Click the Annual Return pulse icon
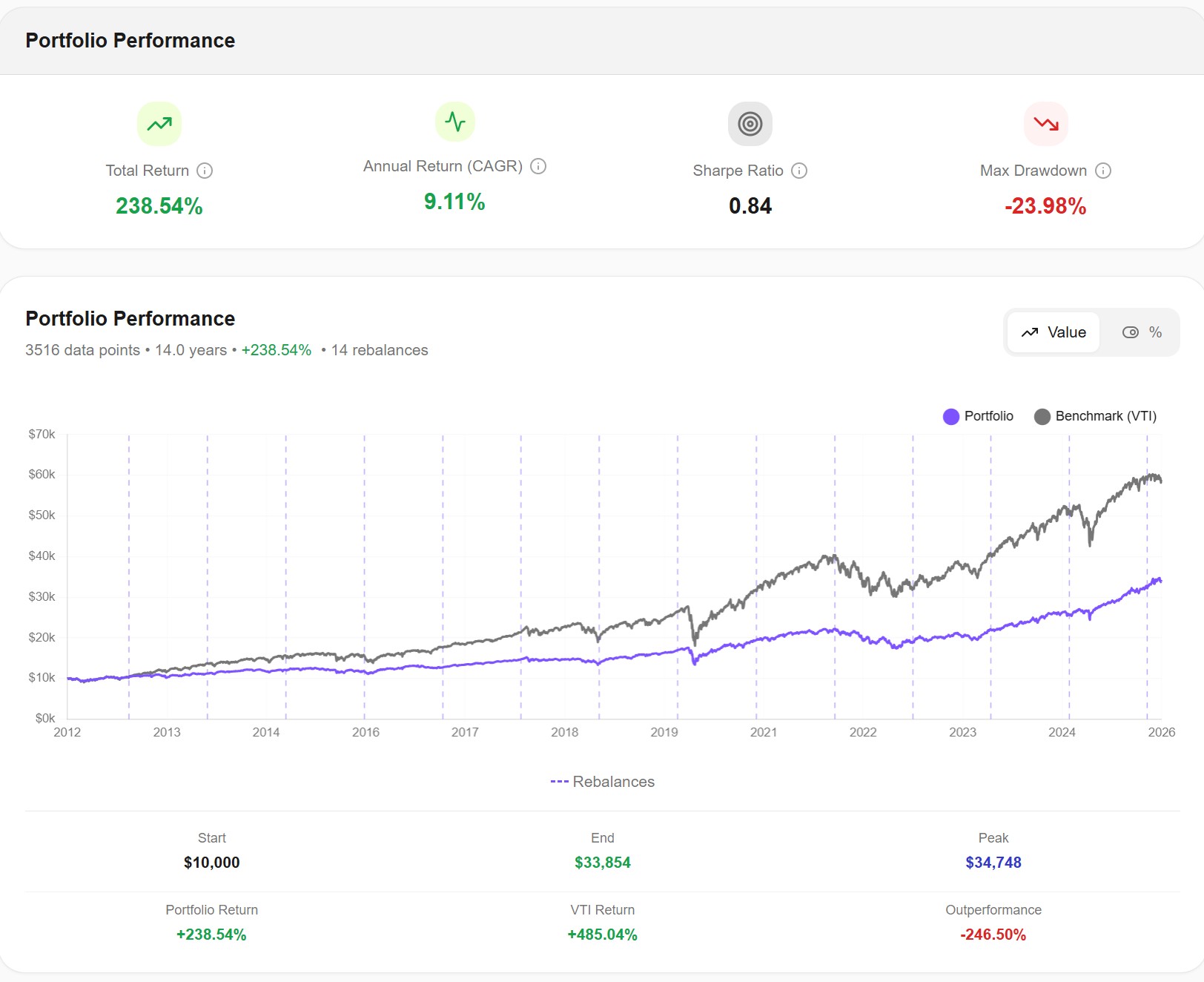Screen dimensions: 1204x982 (x=454, y=121)
